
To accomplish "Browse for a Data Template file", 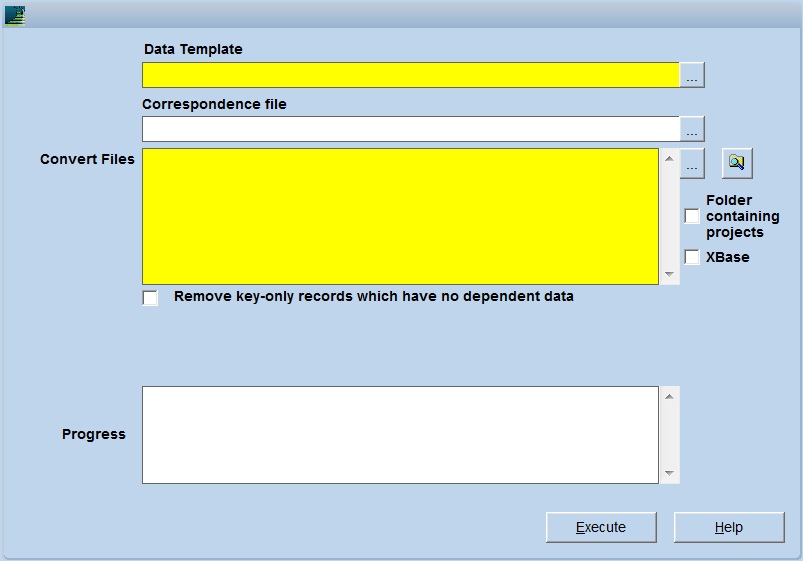I will (x=692, y=75).
